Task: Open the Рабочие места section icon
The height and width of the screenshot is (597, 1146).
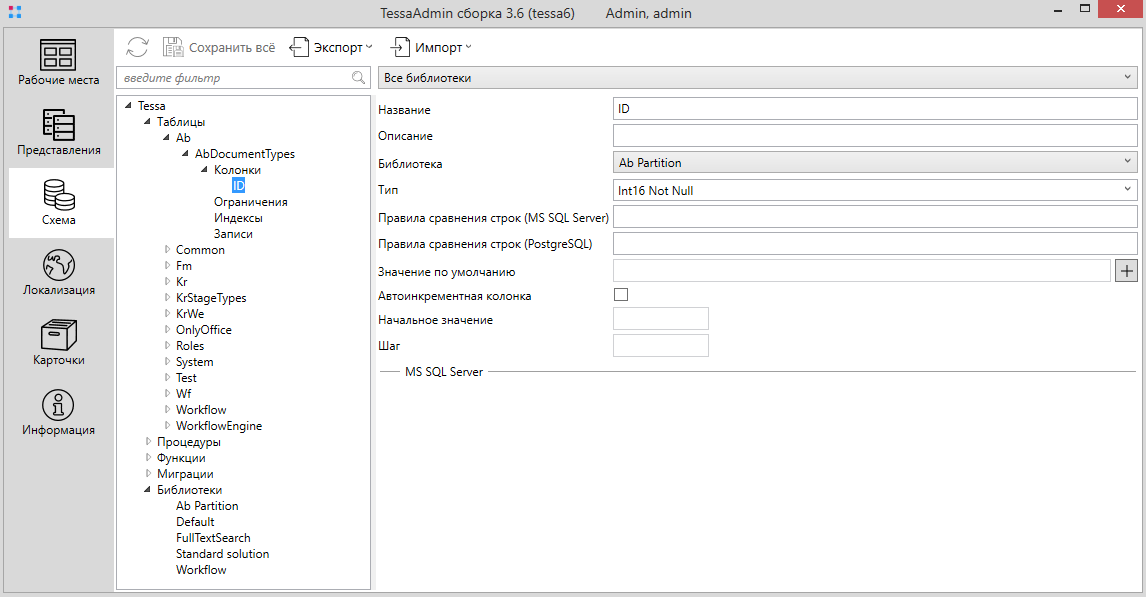Action: [58, 56]
